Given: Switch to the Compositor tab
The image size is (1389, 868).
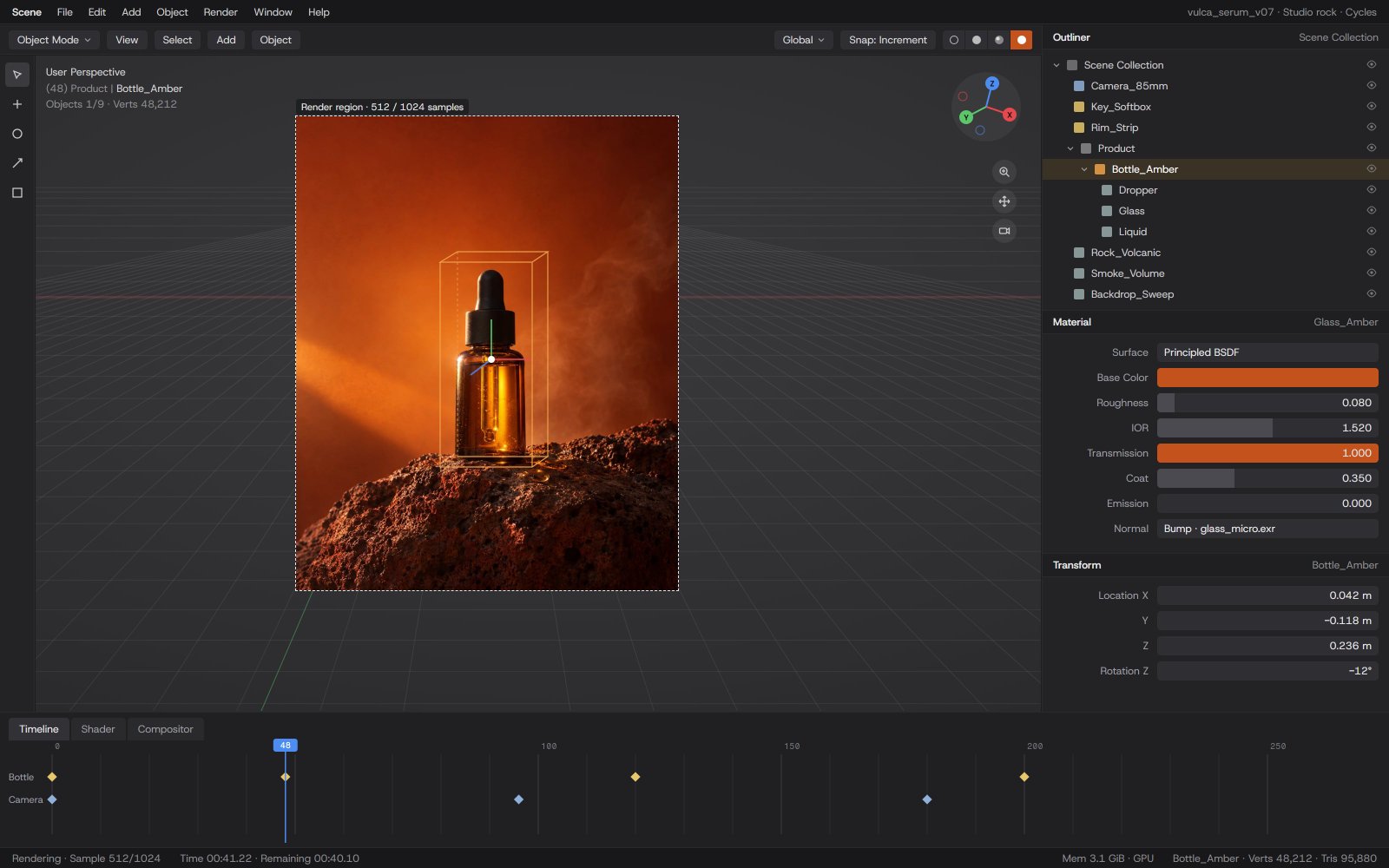Looking at the screenshot, I should tap(165, 729).
